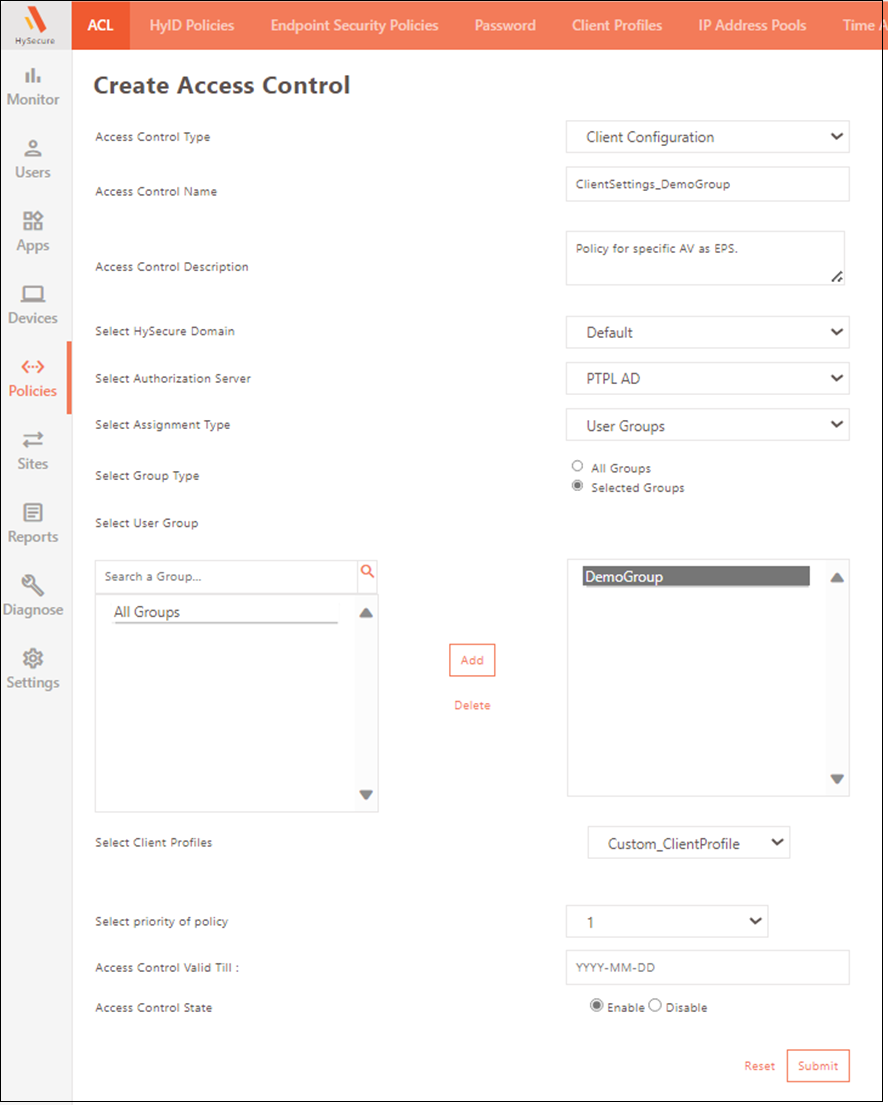This screenshot has width=888, height=1105.
Task: Open the Endpoint Security Policies tab
Action: coord(354,25)
